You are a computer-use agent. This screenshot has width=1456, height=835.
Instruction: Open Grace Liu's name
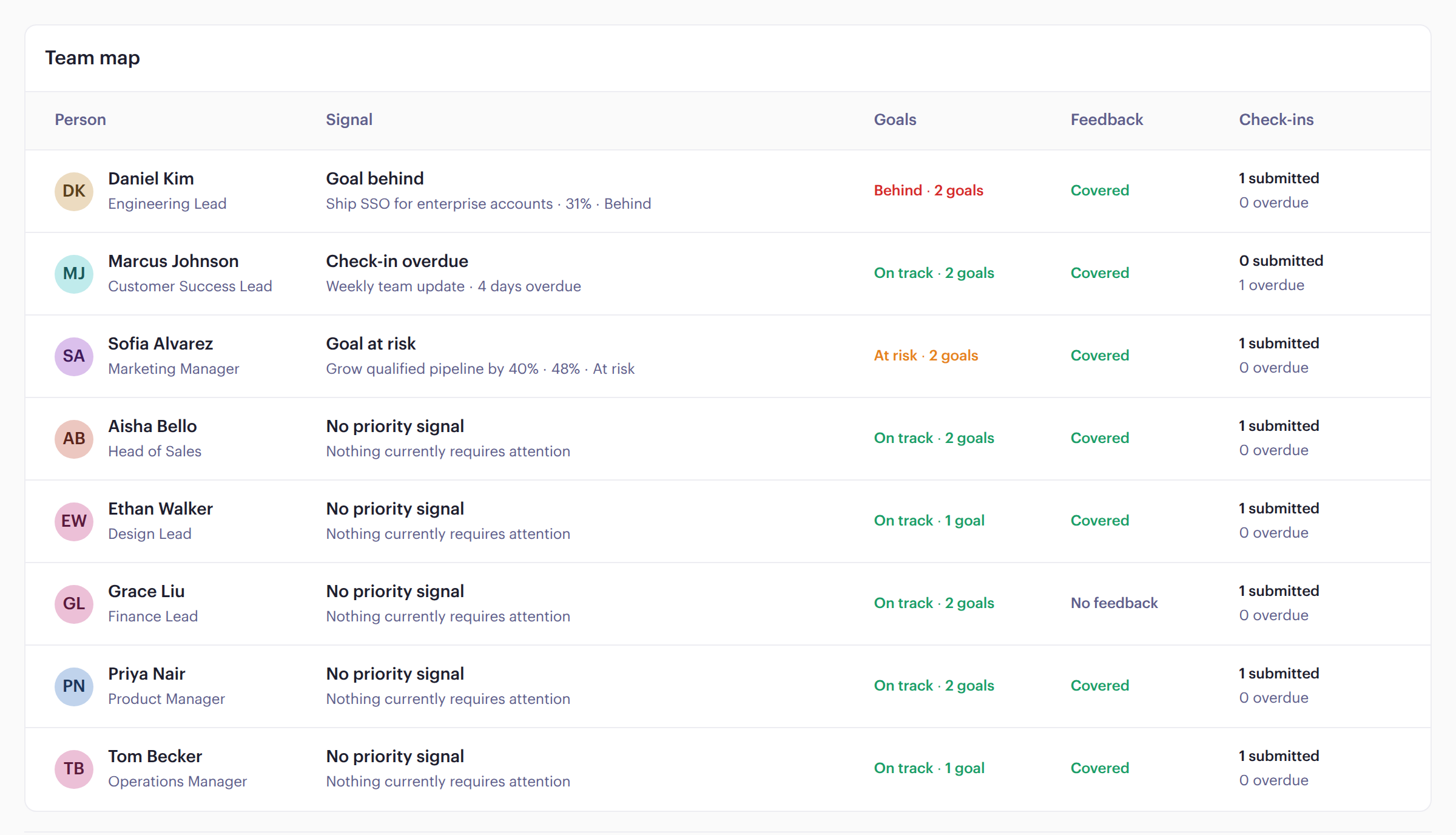(146, 591)
